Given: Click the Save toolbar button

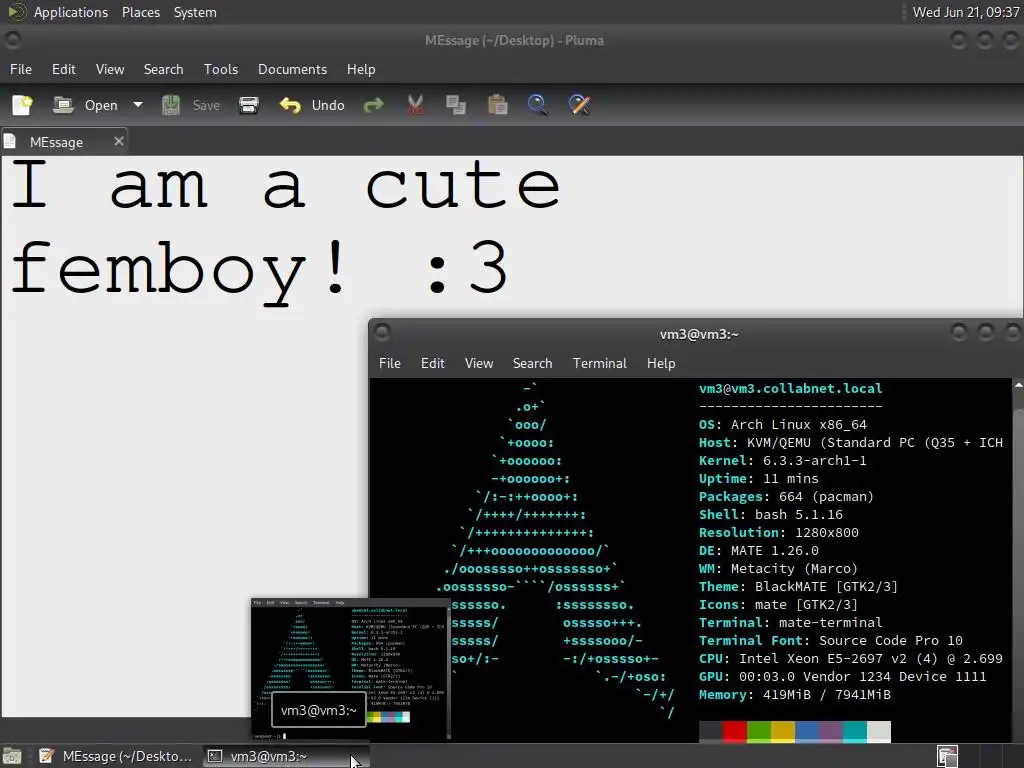Looking at the screenshot, I should tap(191, 105).
